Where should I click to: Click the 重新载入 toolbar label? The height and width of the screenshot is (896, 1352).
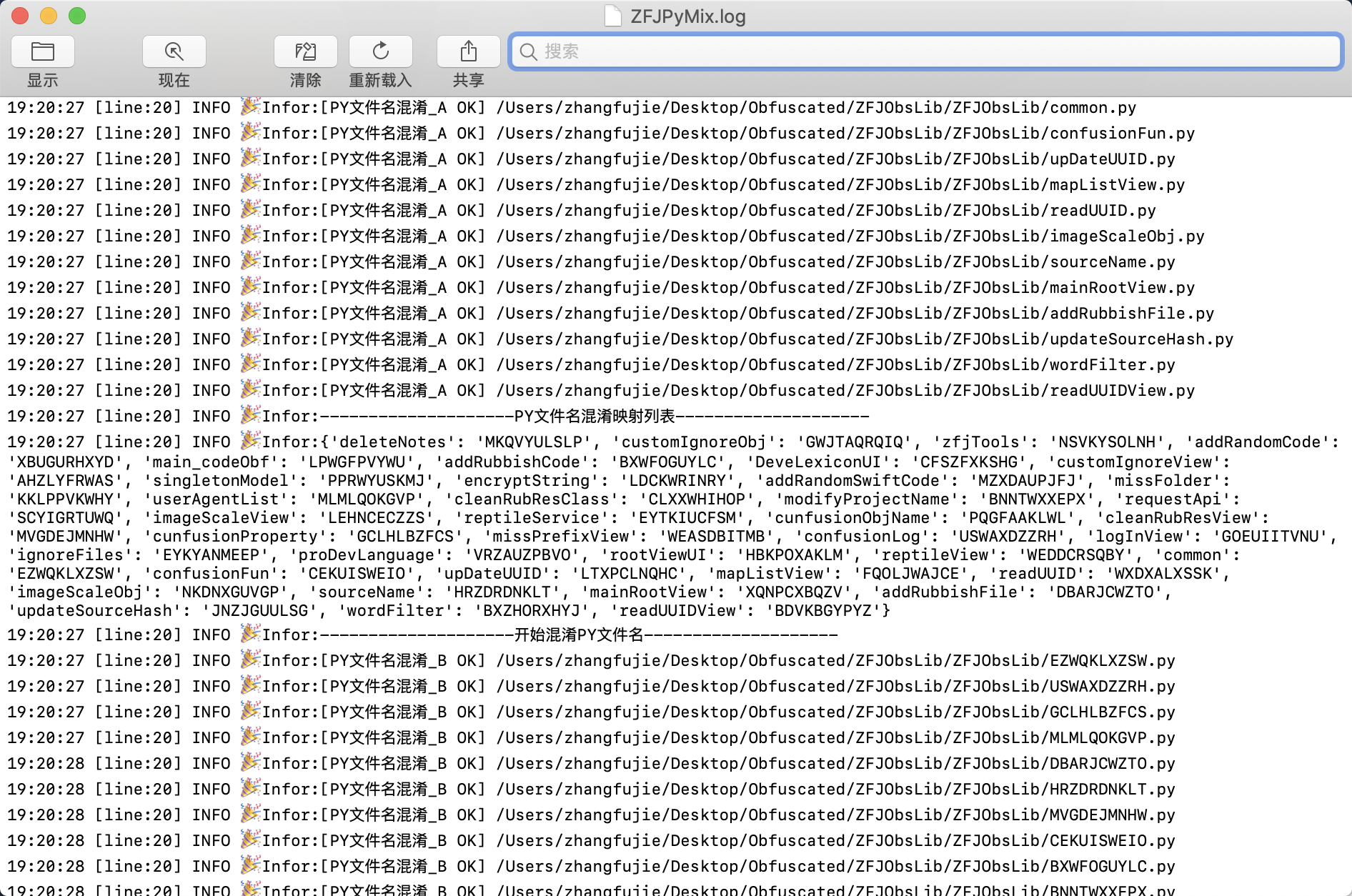381,80
